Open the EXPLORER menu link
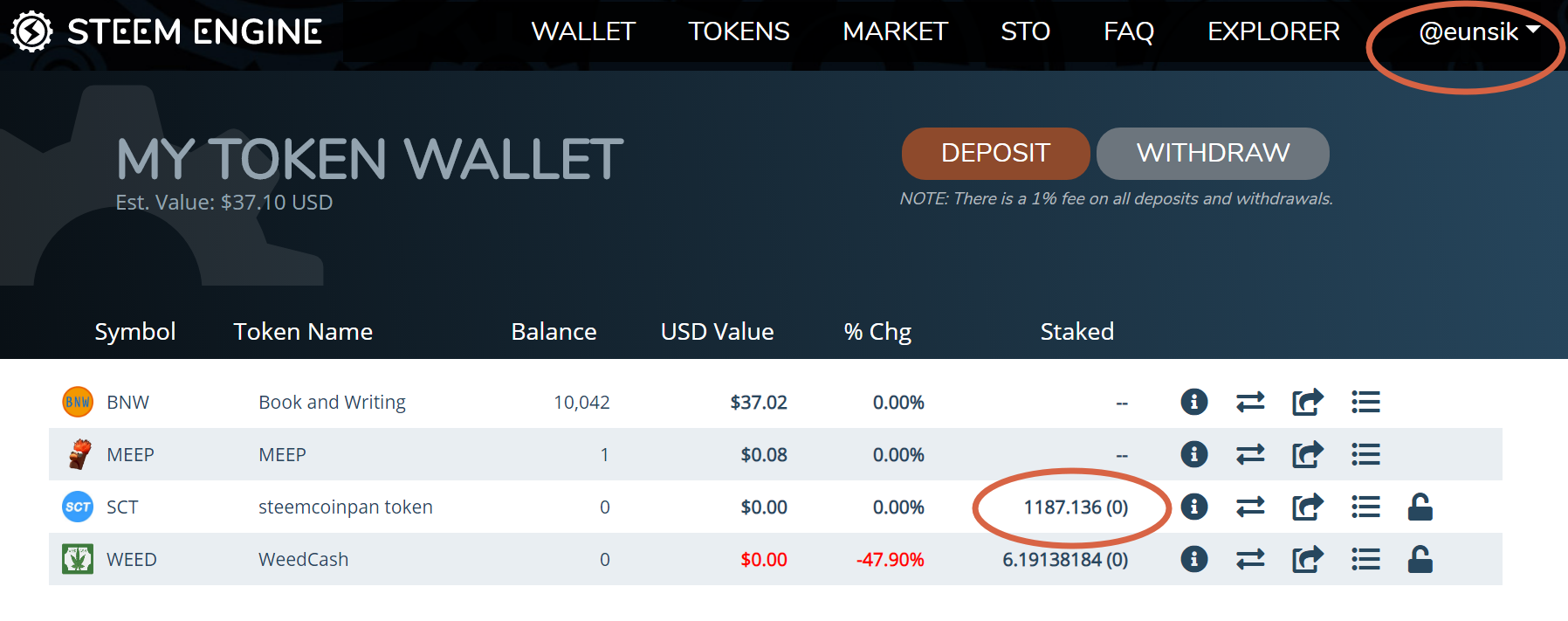 coord(1273,31)
